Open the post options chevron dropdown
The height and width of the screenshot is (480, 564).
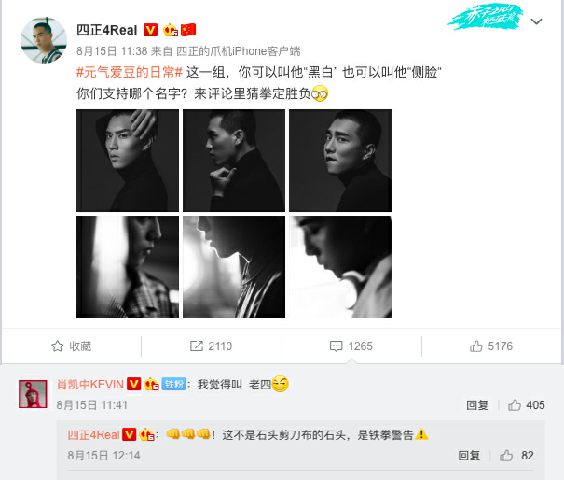tap(536, 22)
